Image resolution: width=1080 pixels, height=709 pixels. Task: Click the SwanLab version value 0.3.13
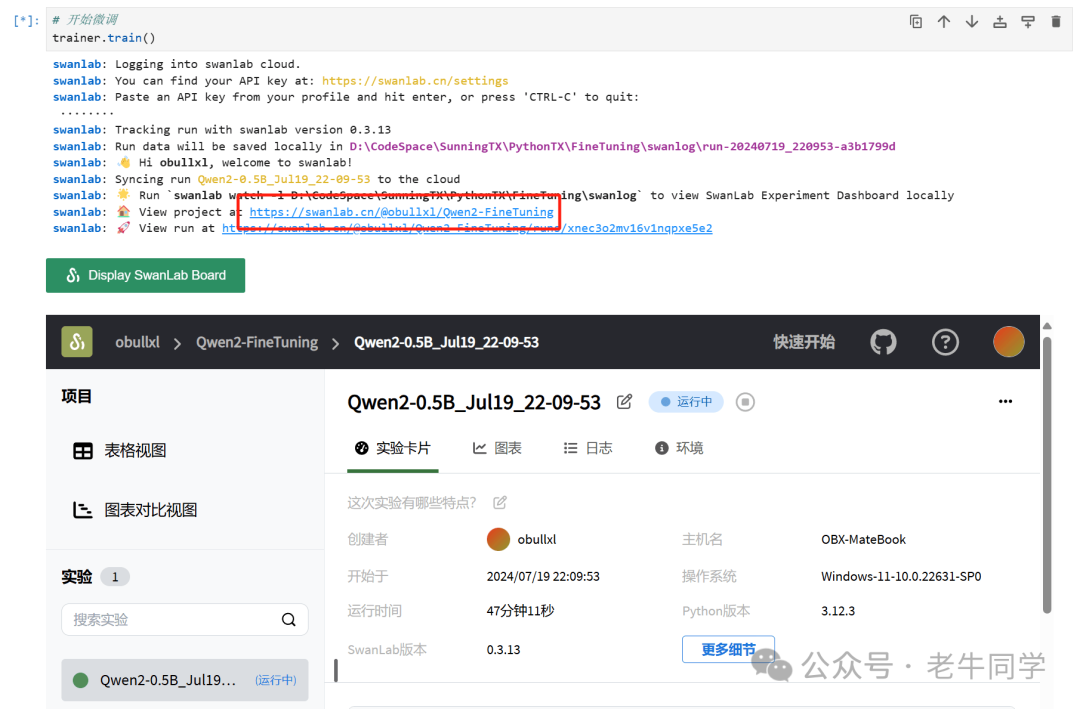(x=503, y=650)
